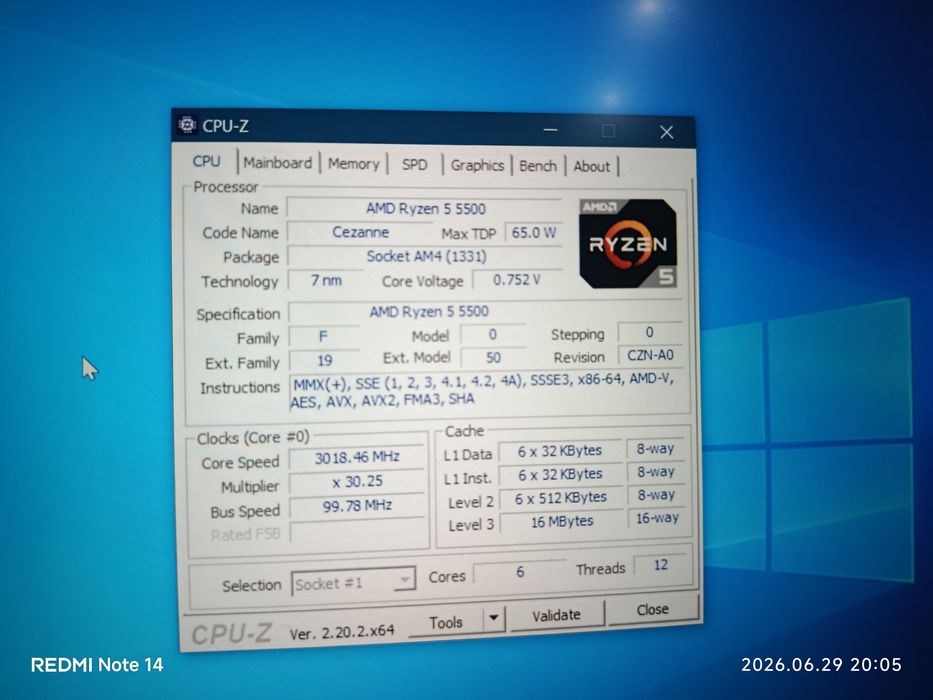Click the Name field AMD Ryzen 5 5500
Viewport: 933px width, 700px height.
coord(425,208)
